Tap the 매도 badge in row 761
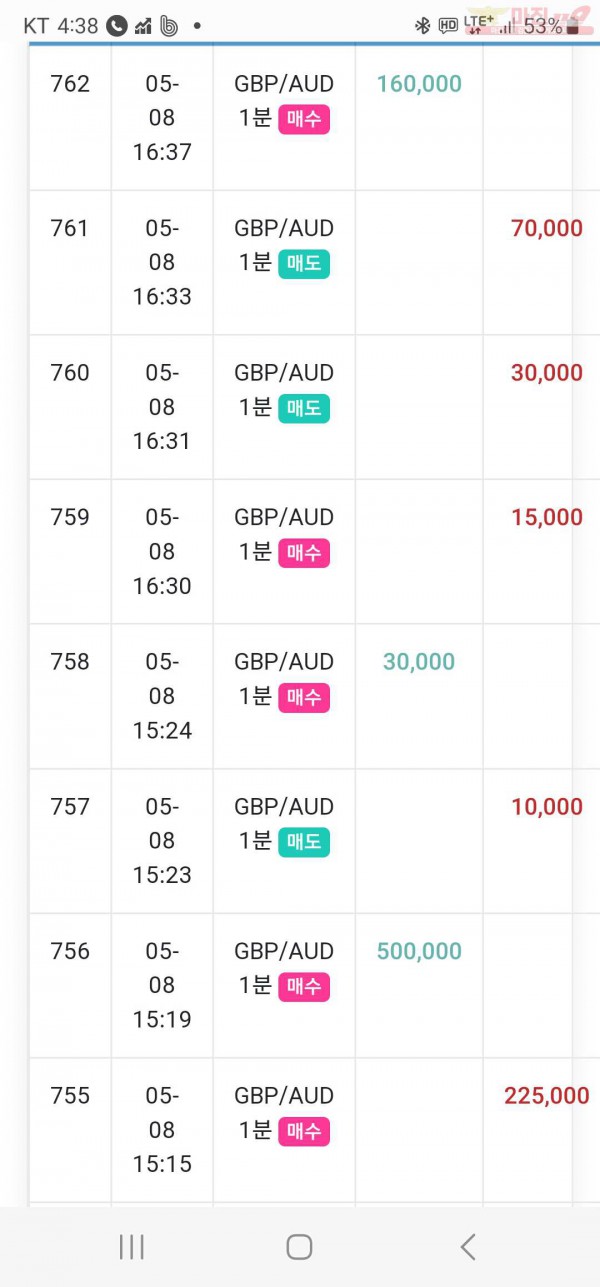Image resolution: width=600 pixels, height=1287 pixels. [x=304, y=264]
